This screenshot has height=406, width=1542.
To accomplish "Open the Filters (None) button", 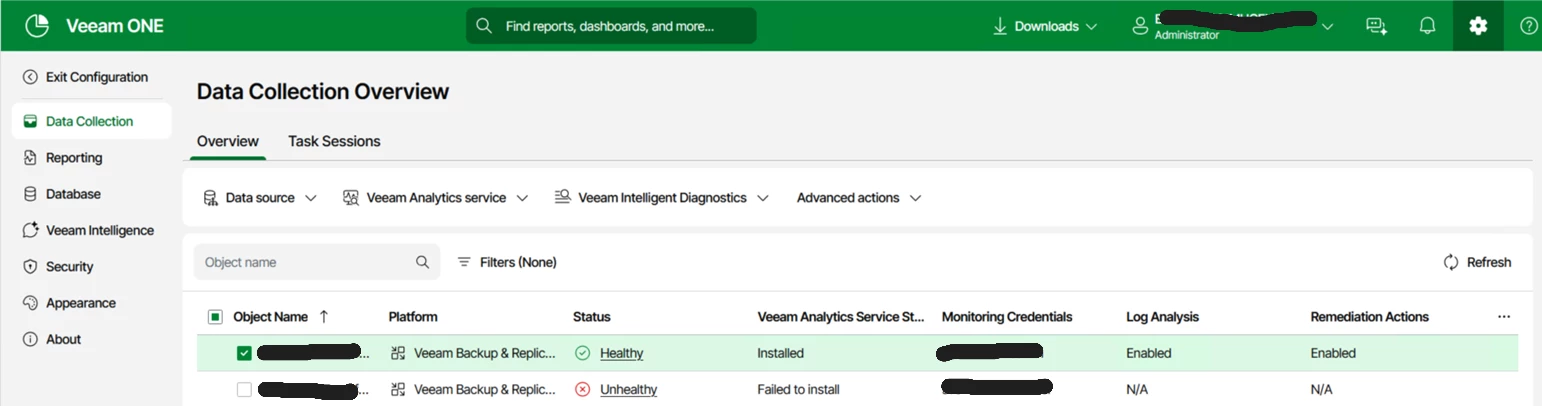I will click(x=507, y=262).
